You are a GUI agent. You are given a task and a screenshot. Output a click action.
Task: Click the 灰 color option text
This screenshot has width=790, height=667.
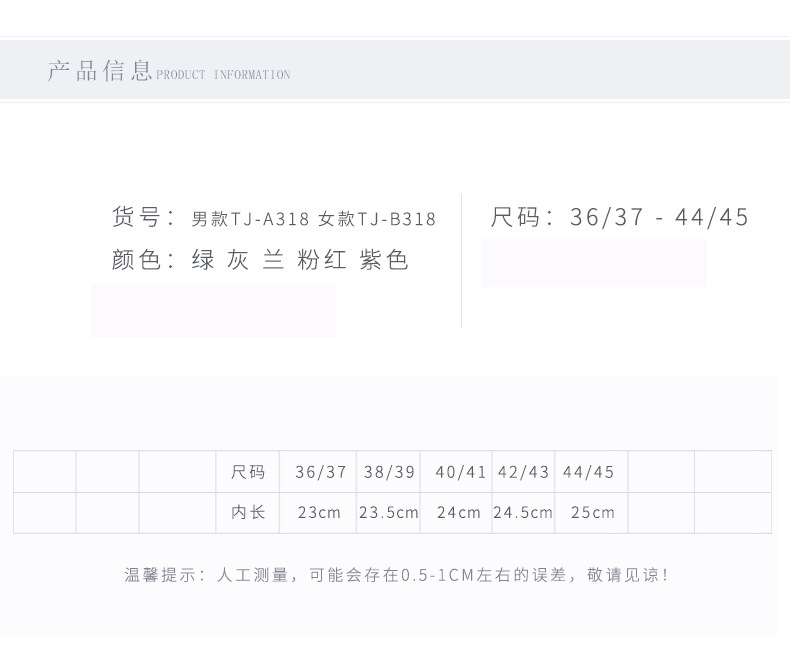click(x=238, y=261)
